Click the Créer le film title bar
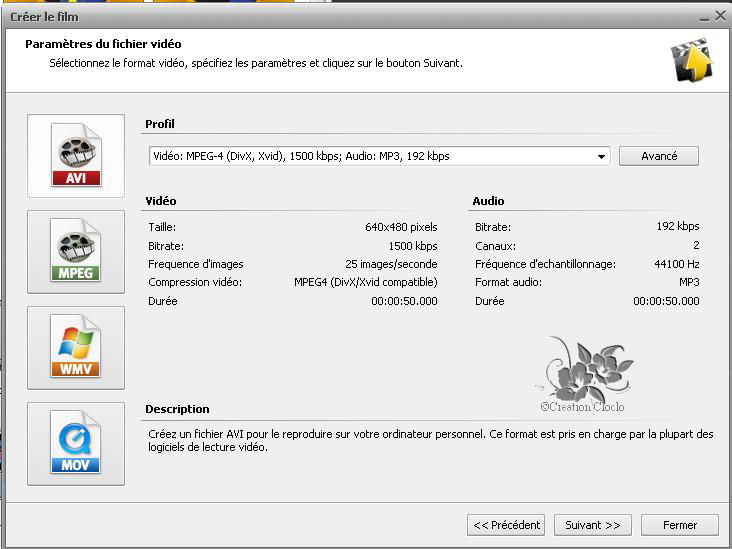The image size is (732, 549). (300, 17)
